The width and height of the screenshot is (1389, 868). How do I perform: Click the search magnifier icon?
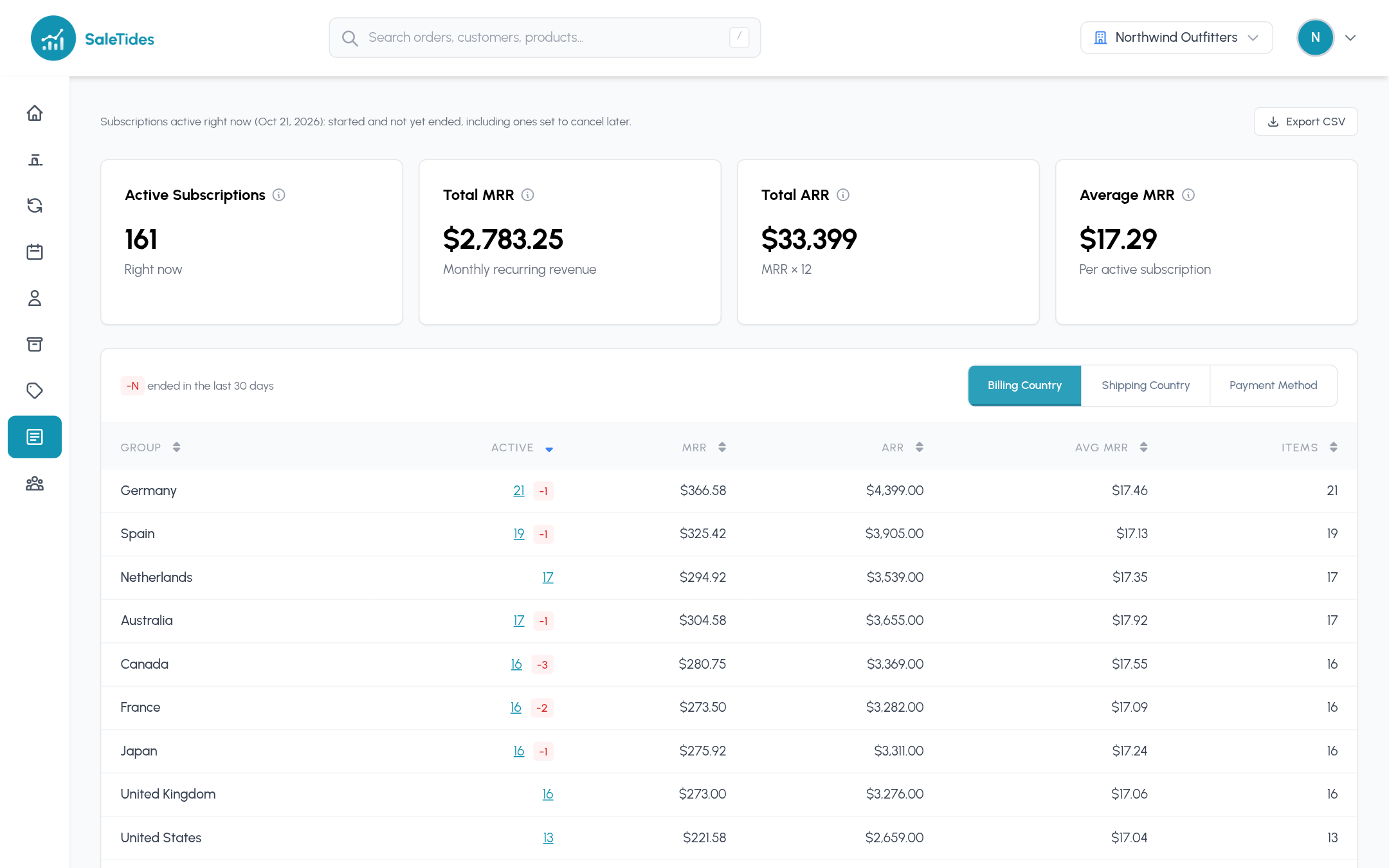point(350,38)
